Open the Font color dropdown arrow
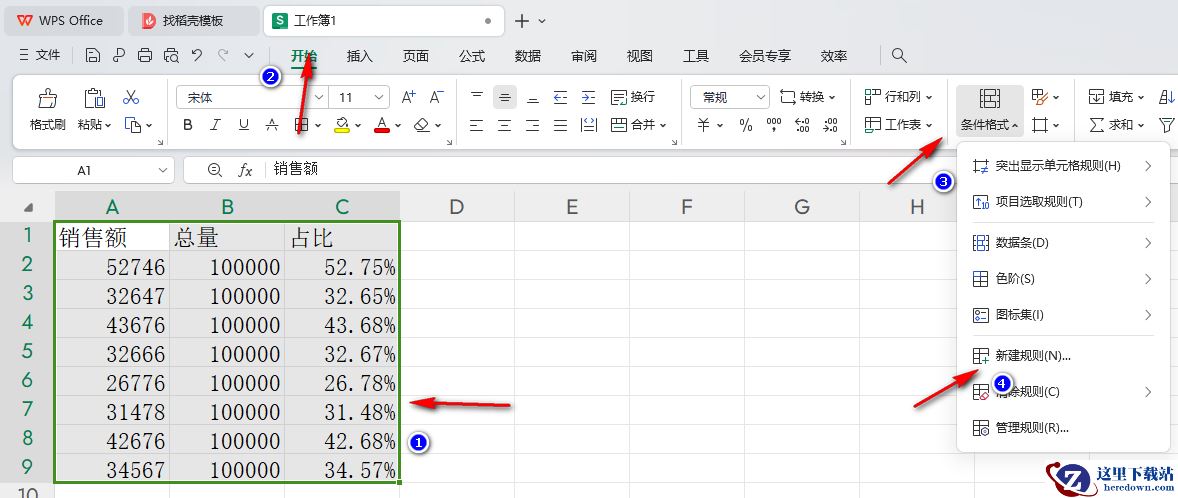 click(398, 125)
